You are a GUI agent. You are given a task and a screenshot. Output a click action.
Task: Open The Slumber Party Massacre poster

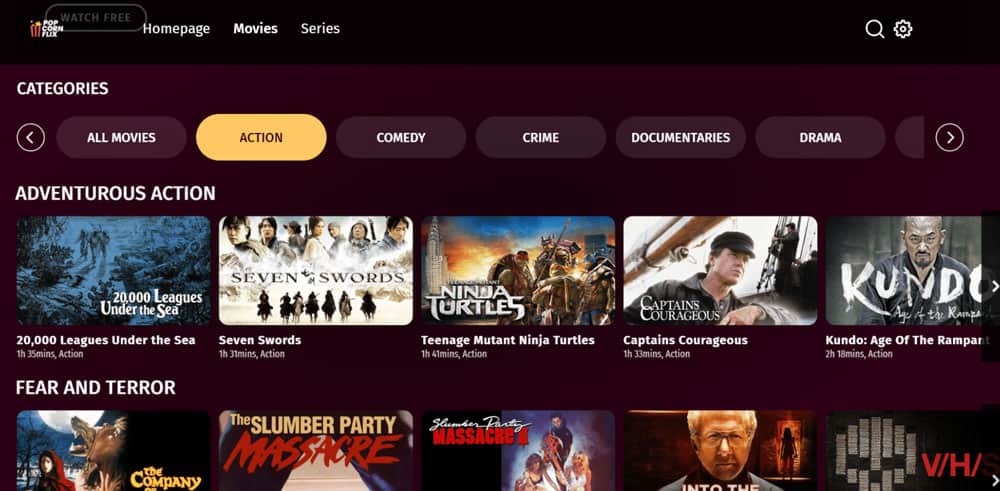tap(316, 450)
